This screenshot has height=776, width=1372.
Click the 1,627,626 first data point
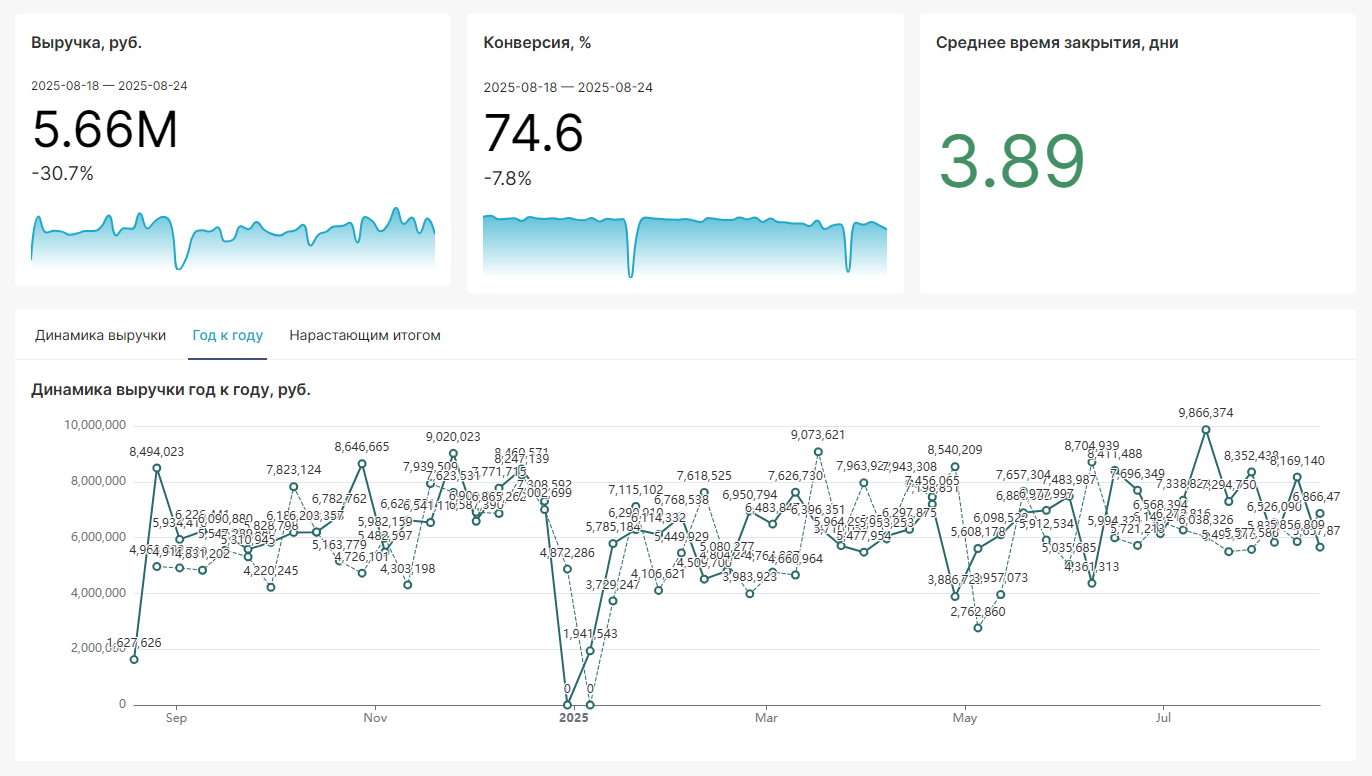134,659
